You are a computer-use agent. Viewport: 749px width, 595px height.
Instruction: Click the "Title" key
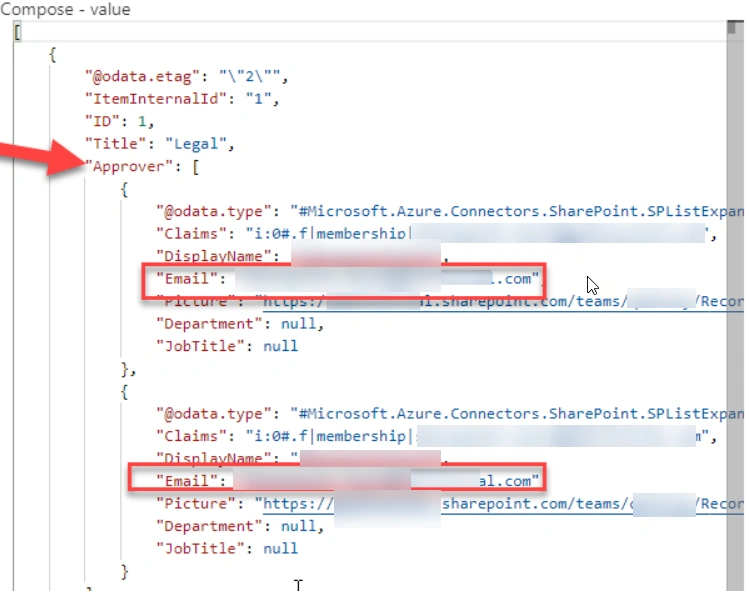point(116,144)
